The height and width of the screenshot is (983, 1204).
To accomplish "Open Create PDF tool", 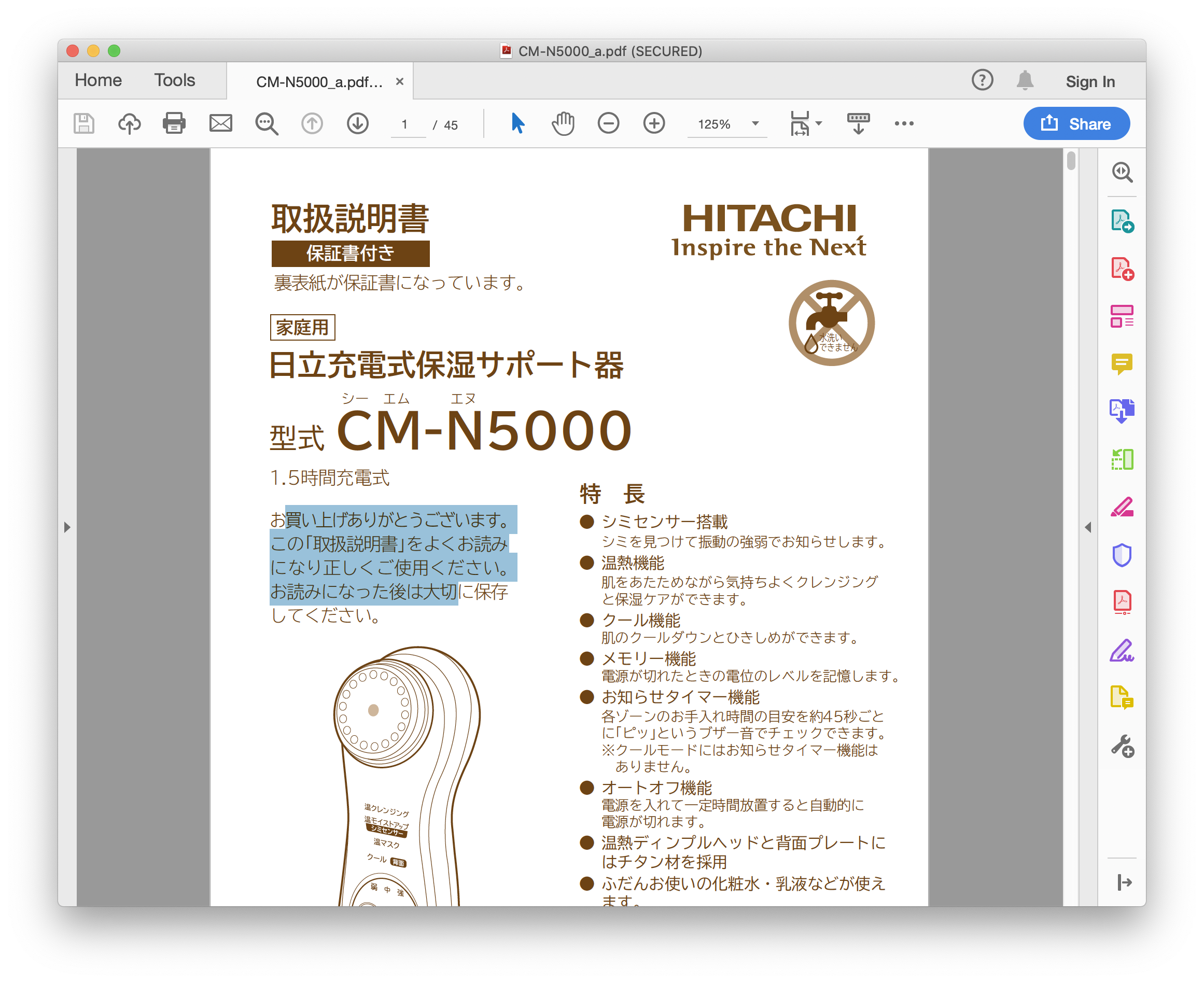I will click(1123, 269).
